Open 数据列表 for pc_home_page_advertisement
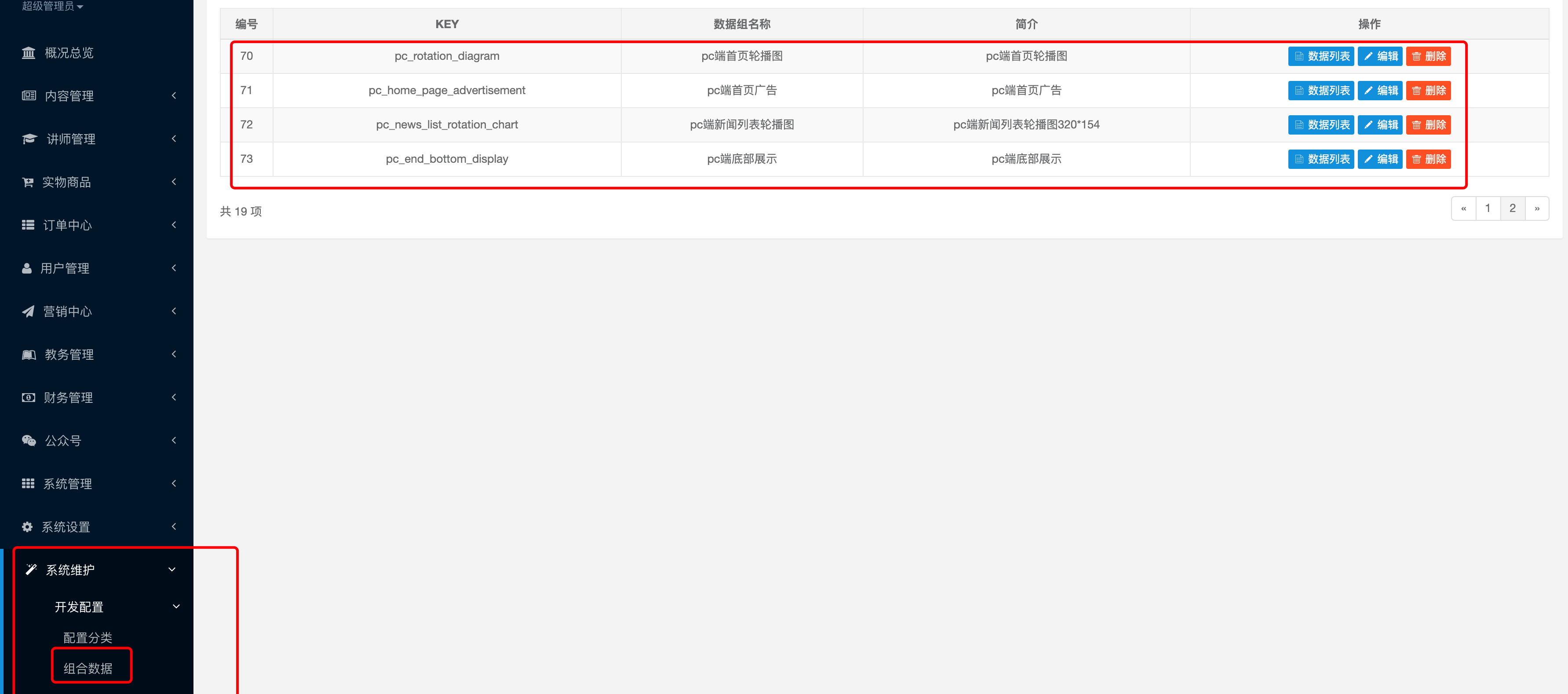 pyautogui.click(x=1321, y=91)
